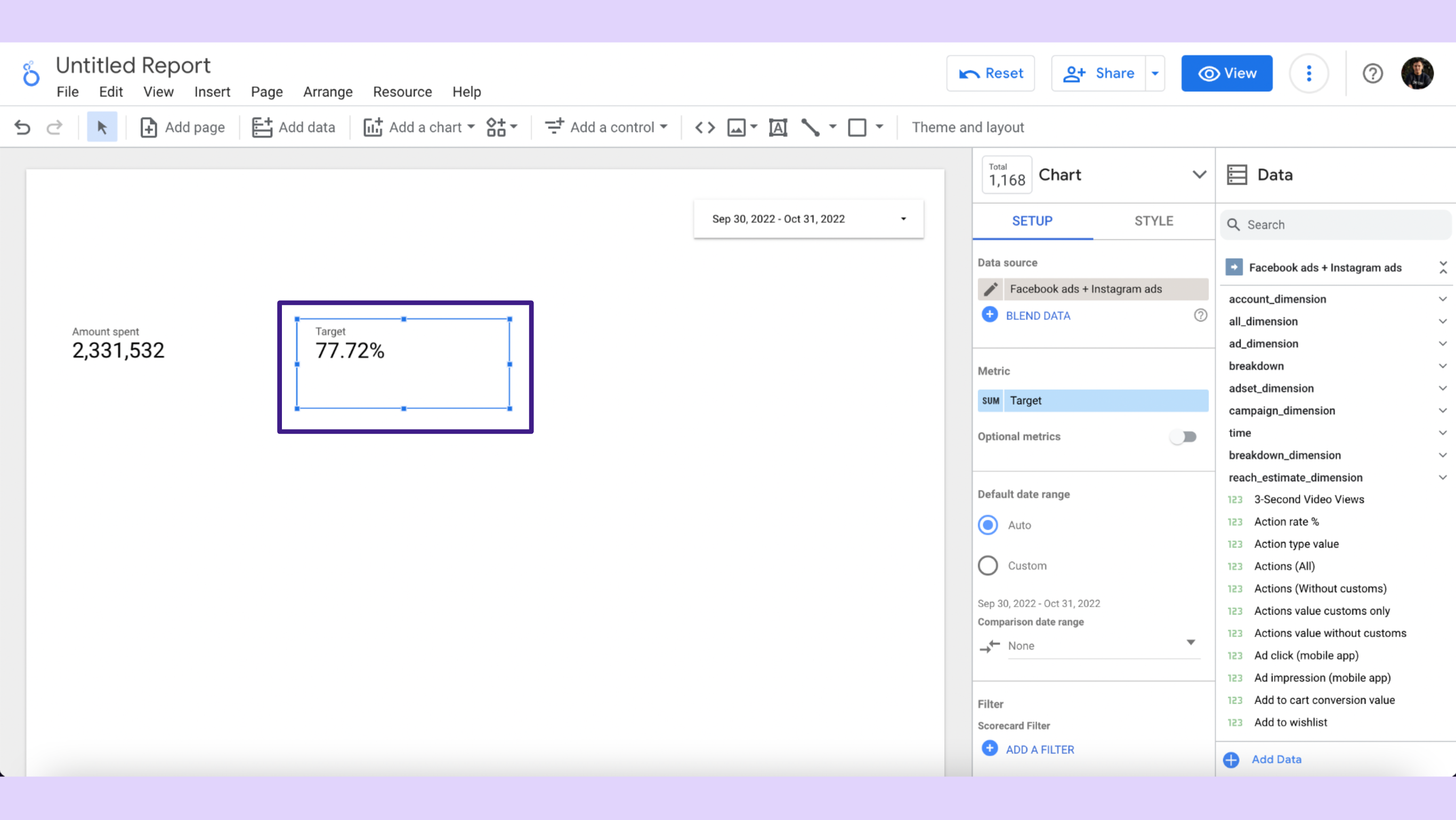The image size is (1456, 820).
Task: Click Add Data at panel bottom
Action: click(1263, 760)
